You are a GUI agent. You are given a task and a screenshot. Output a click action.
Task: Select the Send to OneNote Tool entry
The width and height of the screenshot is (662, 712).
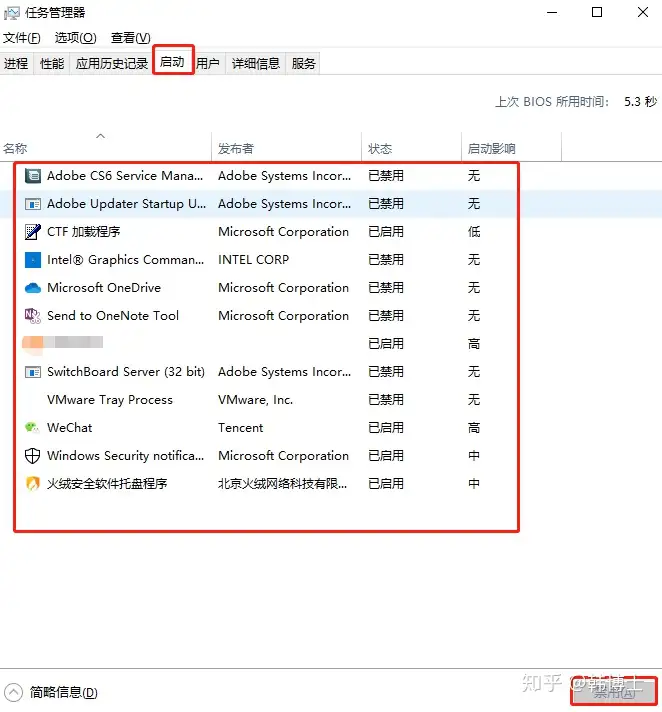(x=113, y=316)
